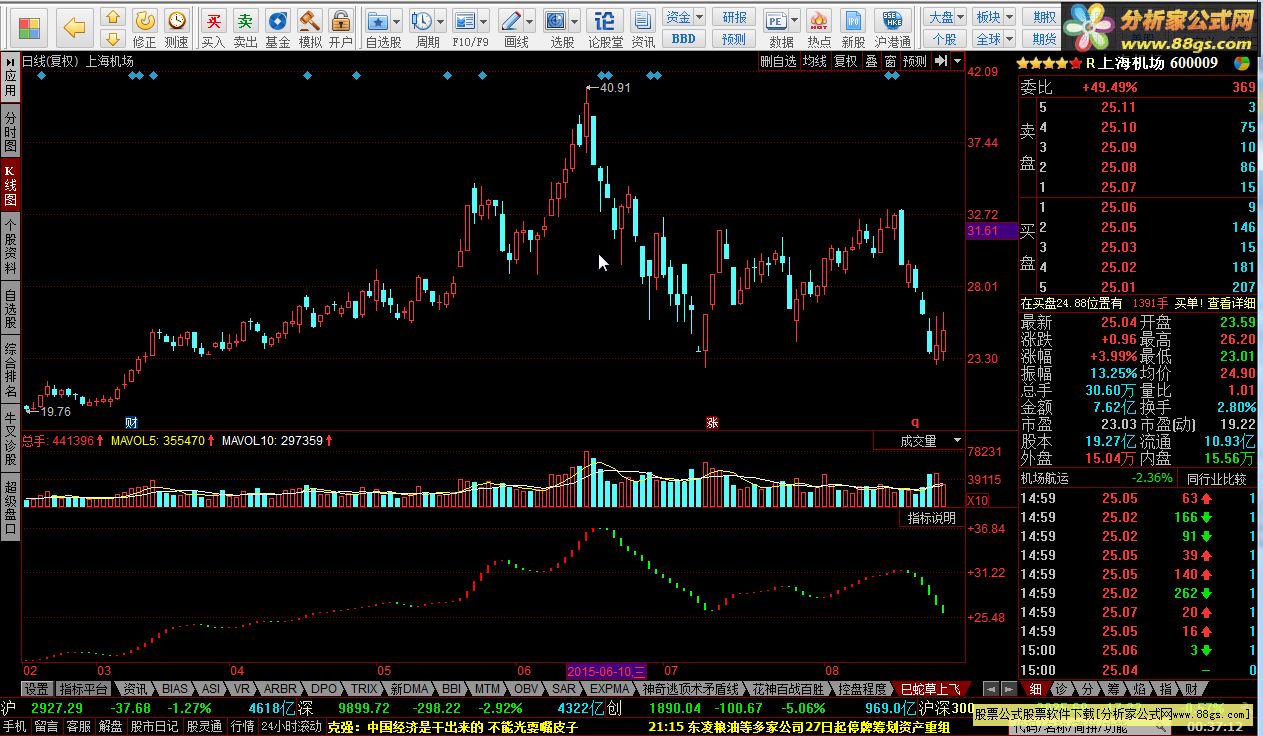Click 查看详细 link in order panel
This screenshot has width=1263, height=736.
point(1230,302)
